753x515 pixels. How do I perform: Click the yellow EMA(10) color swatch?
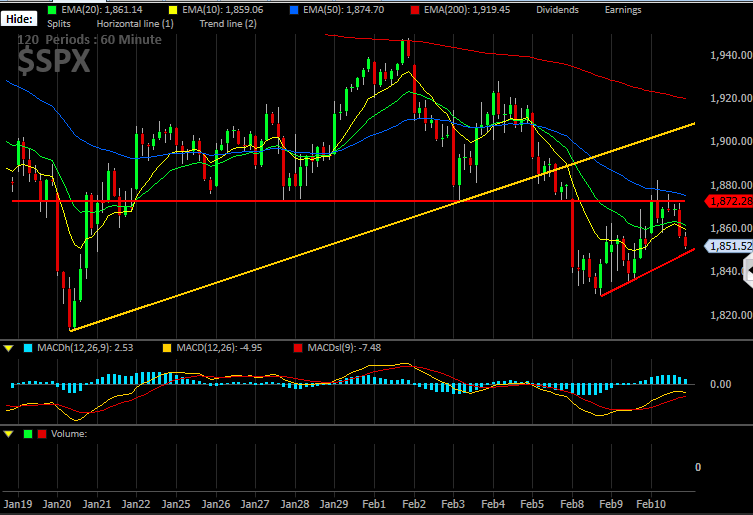(x=173, y=10)
